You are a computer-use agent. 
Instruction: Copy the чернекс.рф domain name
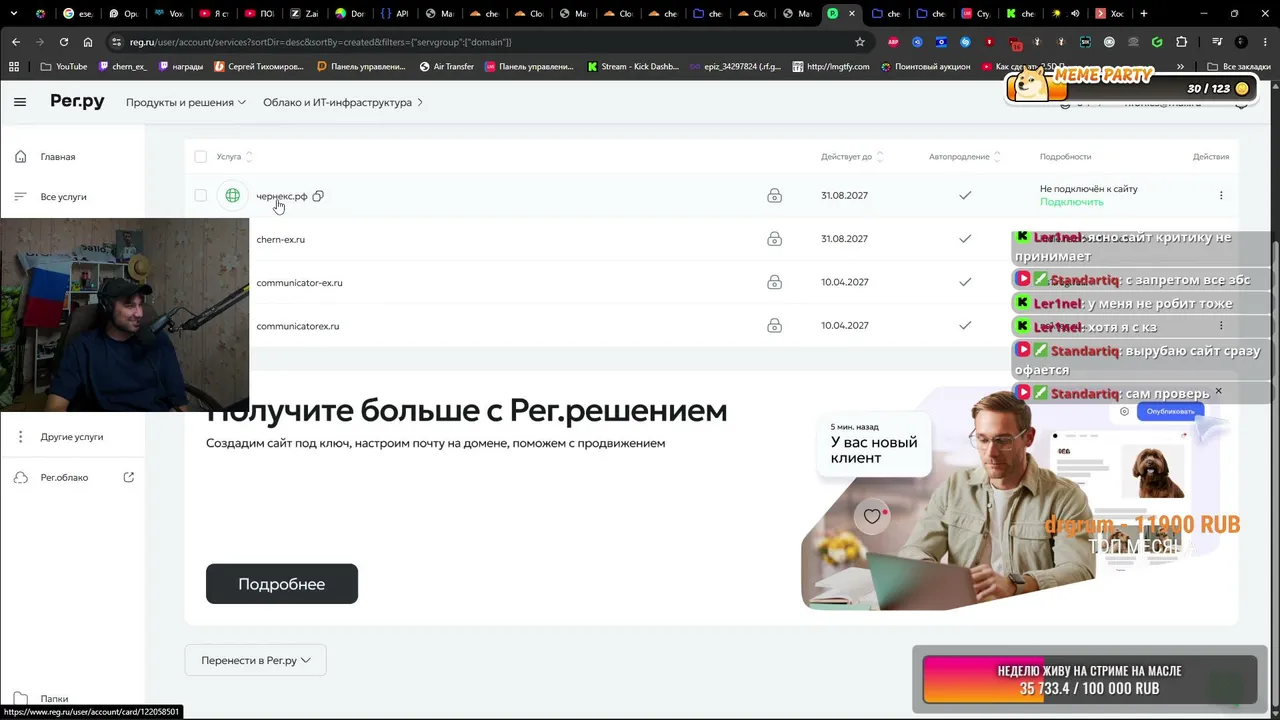pyautogui.click(x=318, y=196)
